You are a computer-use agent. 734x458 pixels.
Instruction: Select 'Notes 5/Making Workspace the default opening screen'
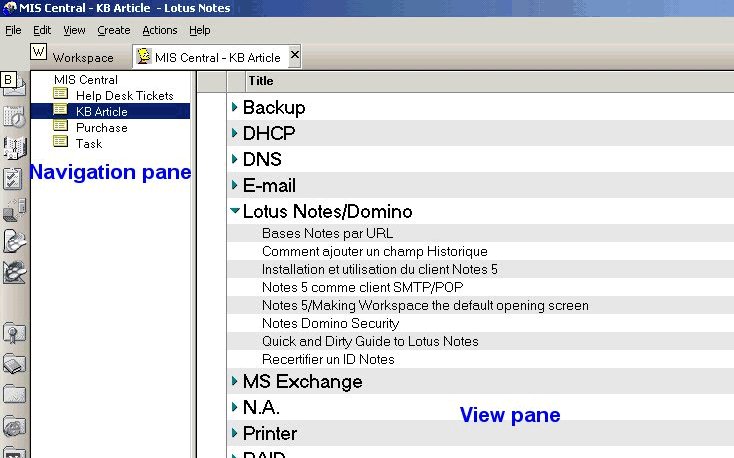click(x=425, y=305)
